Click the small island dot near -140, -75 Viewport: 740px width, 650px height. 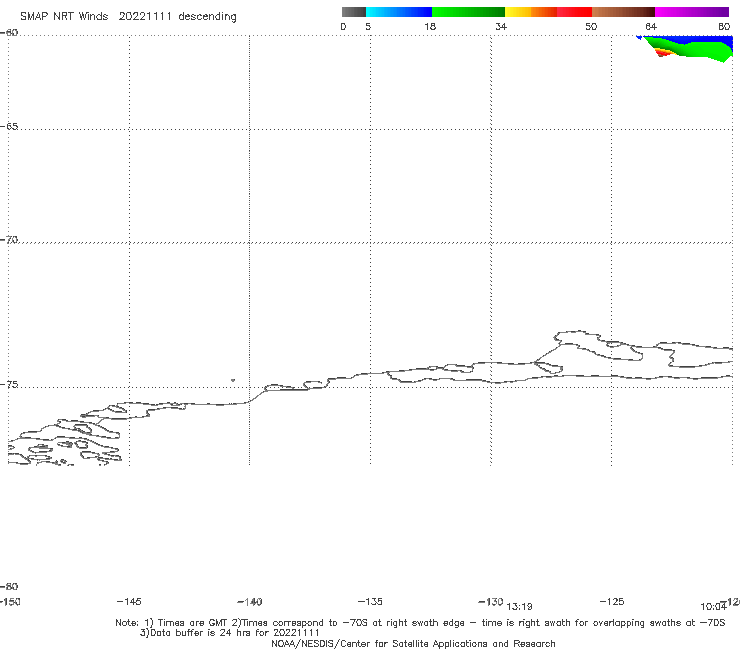(x=233, y=380)
